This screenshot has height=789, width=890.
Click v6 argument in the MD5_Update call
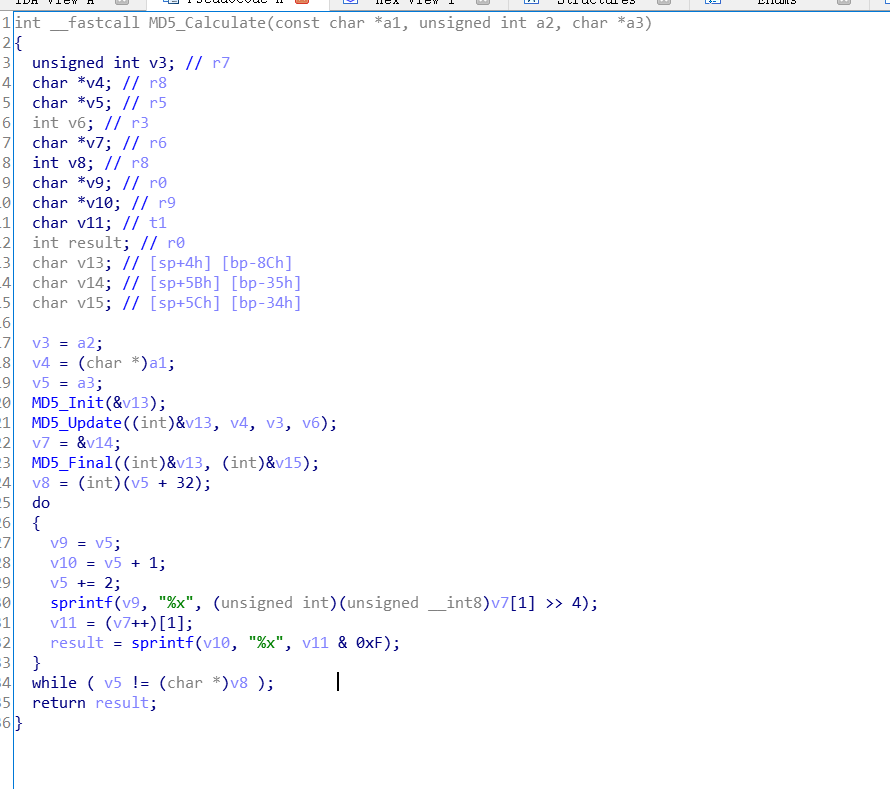click(x=311, y=423)
